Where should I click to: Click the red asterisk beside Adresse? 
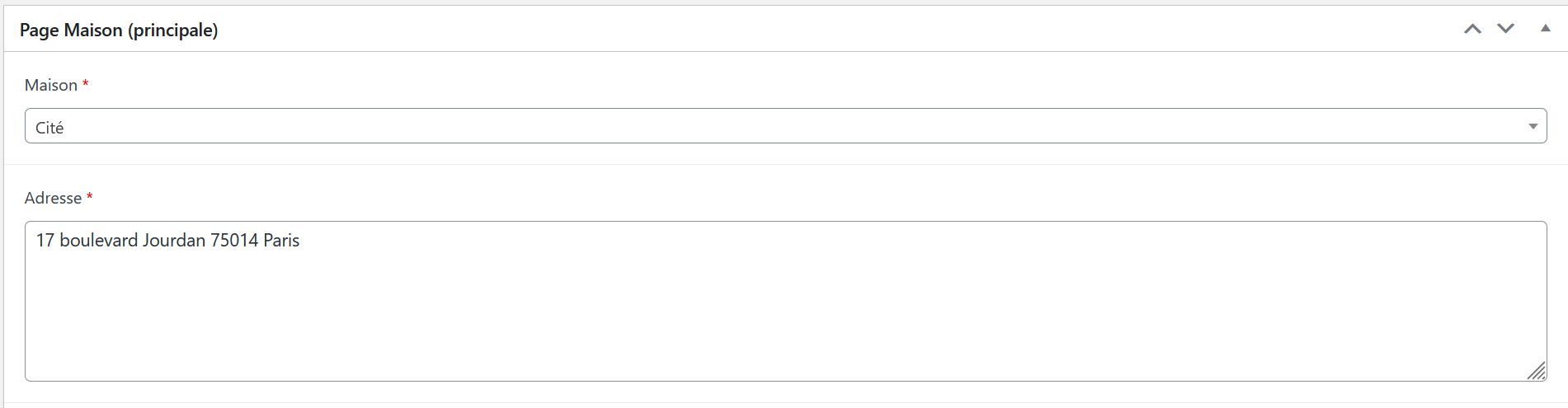[90, 197]
